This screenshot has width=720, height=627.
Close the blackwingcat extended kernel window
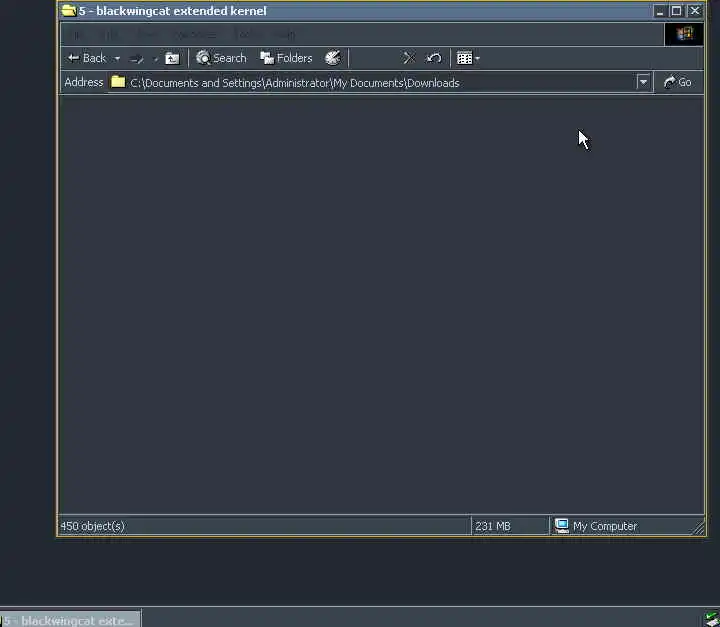point(695,11)
